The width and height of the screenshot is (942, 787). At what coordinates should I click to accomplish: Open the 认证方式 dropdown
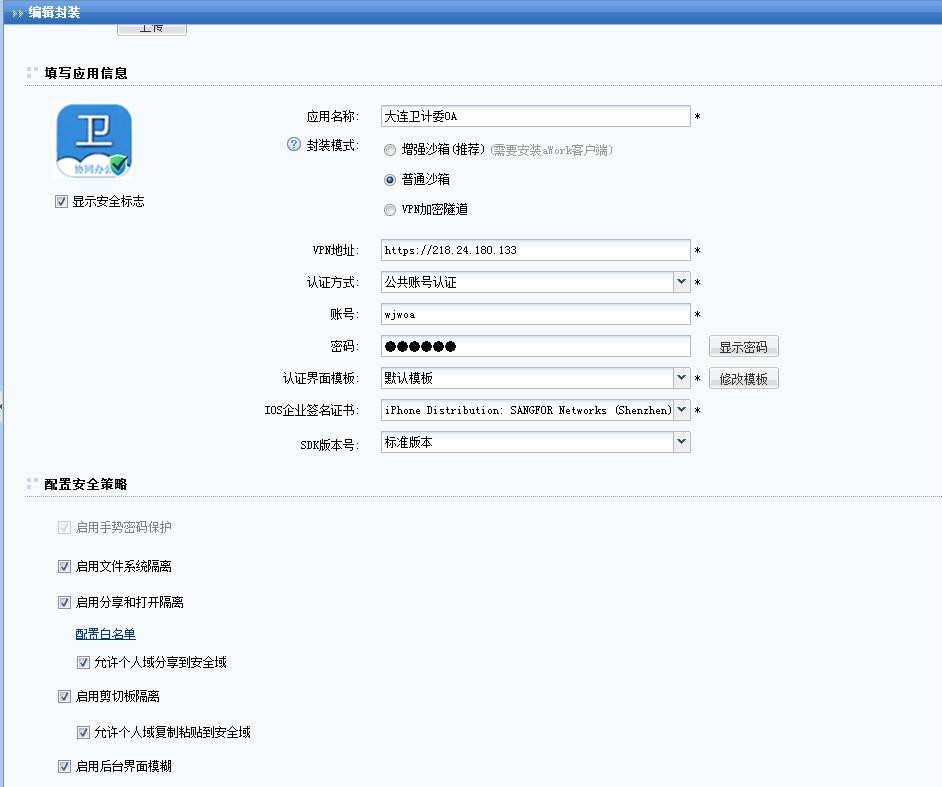coord(681,282)
